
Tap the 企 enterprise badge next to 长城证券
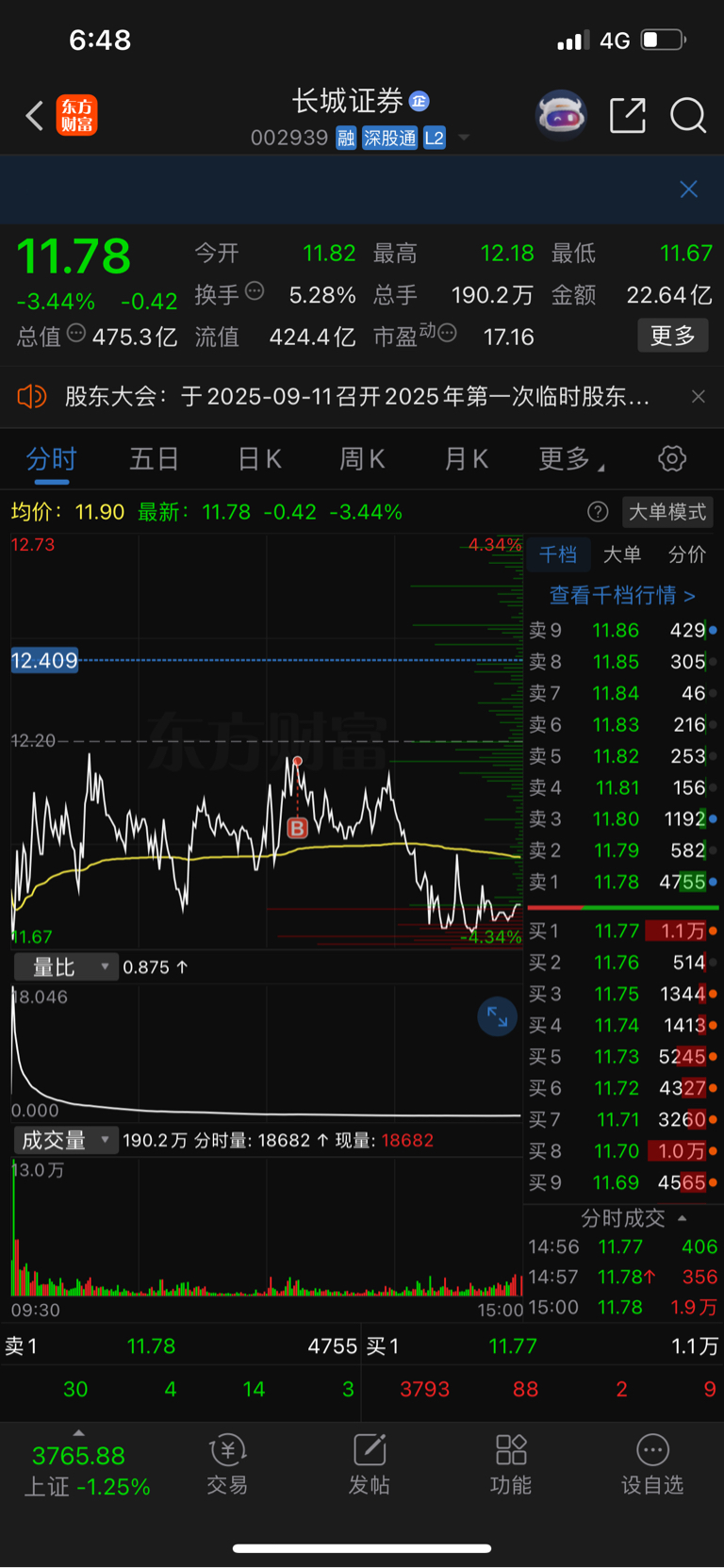(x=420, y=101)
